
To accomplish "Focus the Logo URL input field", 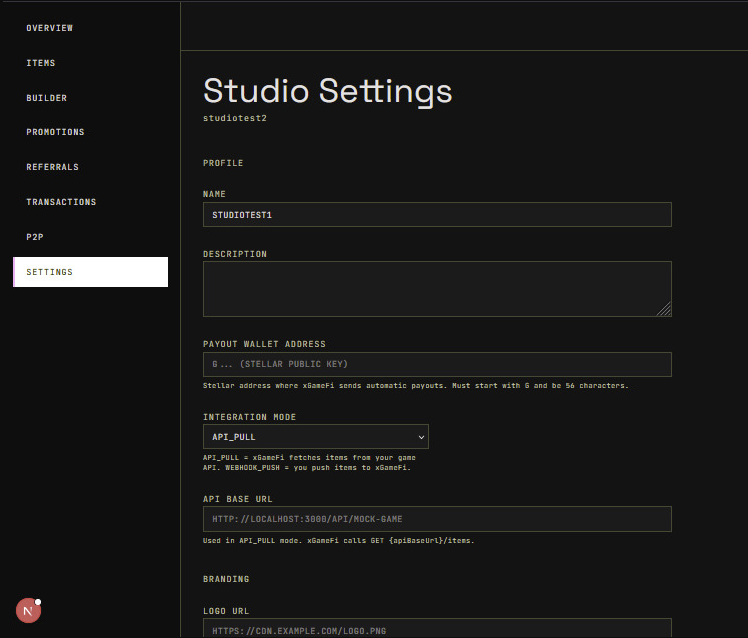I will pos(437,629).
